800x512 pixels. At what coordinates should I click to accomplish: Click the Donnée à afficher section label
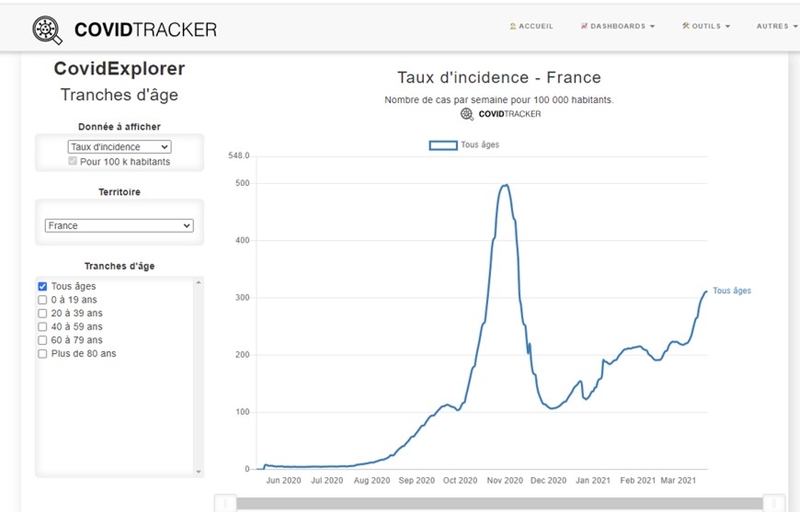pos(119,126)
